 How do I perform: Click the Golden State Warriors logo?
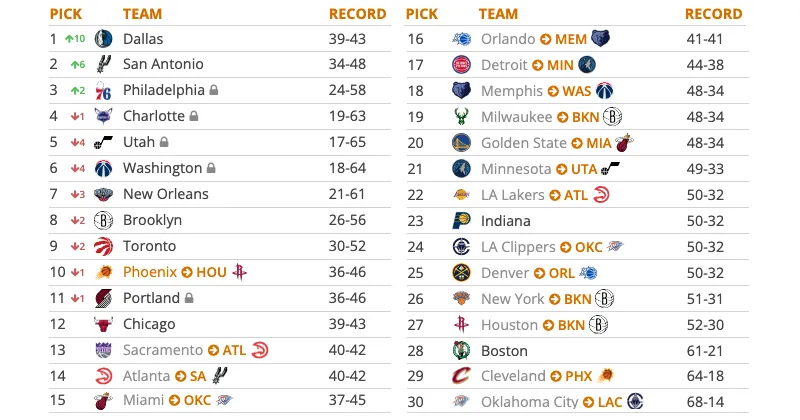click(461, 143)
